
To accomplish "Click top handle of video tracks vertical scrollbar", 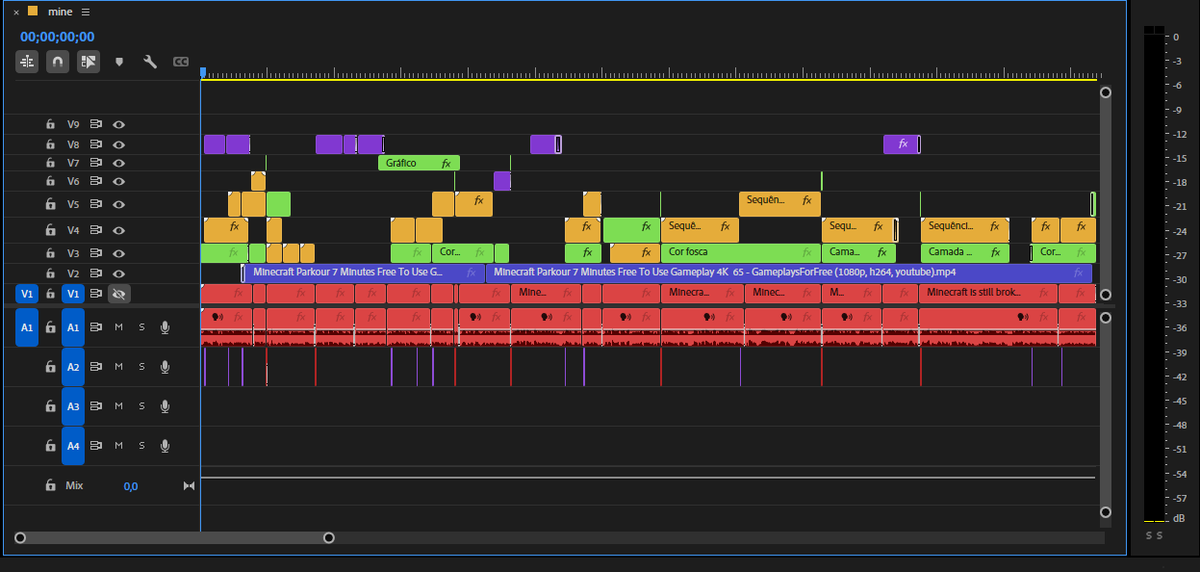I will 1105,92.
